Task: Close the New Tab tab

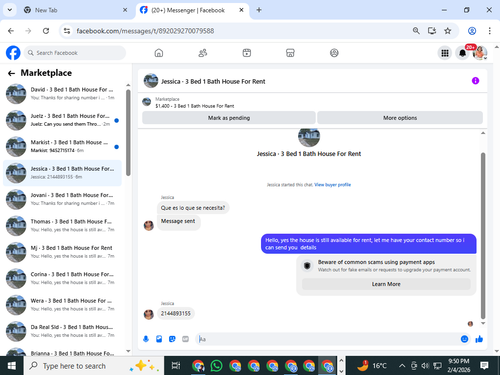Action: (x=125, y=10)
